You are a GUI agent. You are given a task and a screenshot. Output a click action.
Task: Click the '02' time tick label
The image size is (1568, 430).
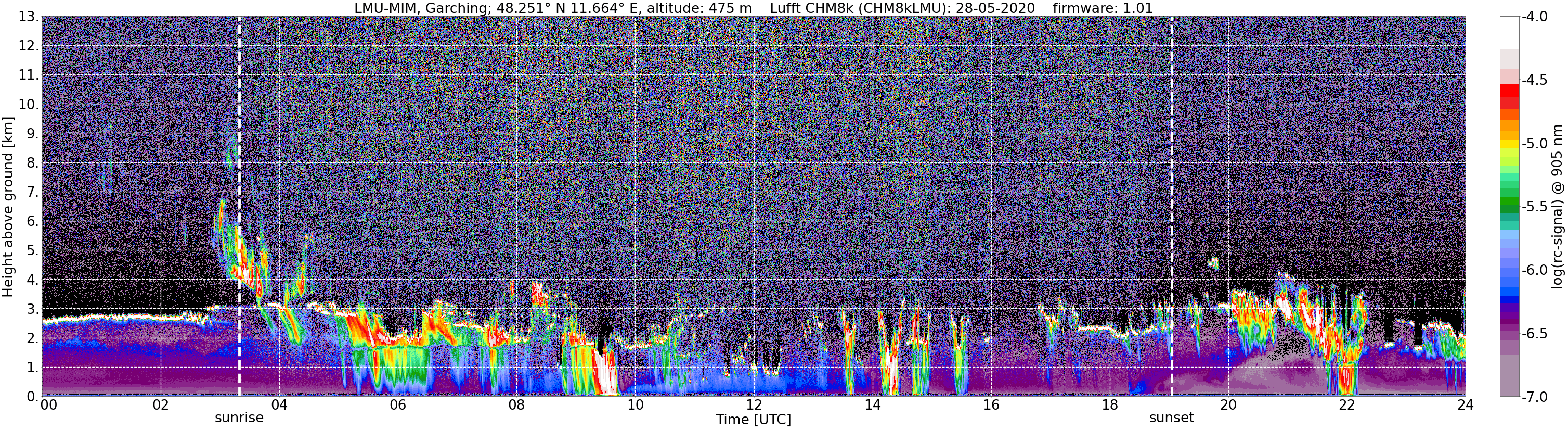click(161, 405)
